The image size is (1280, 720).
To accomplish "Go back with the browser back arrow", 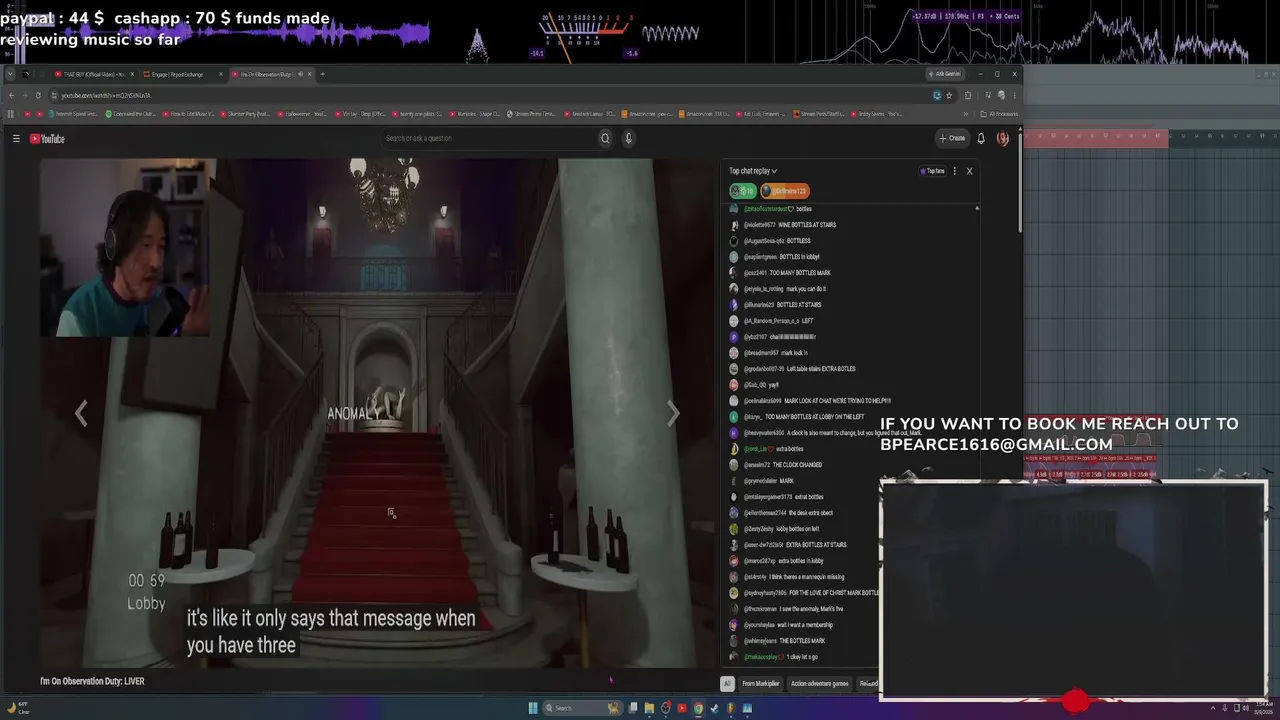I will [11, 95].
